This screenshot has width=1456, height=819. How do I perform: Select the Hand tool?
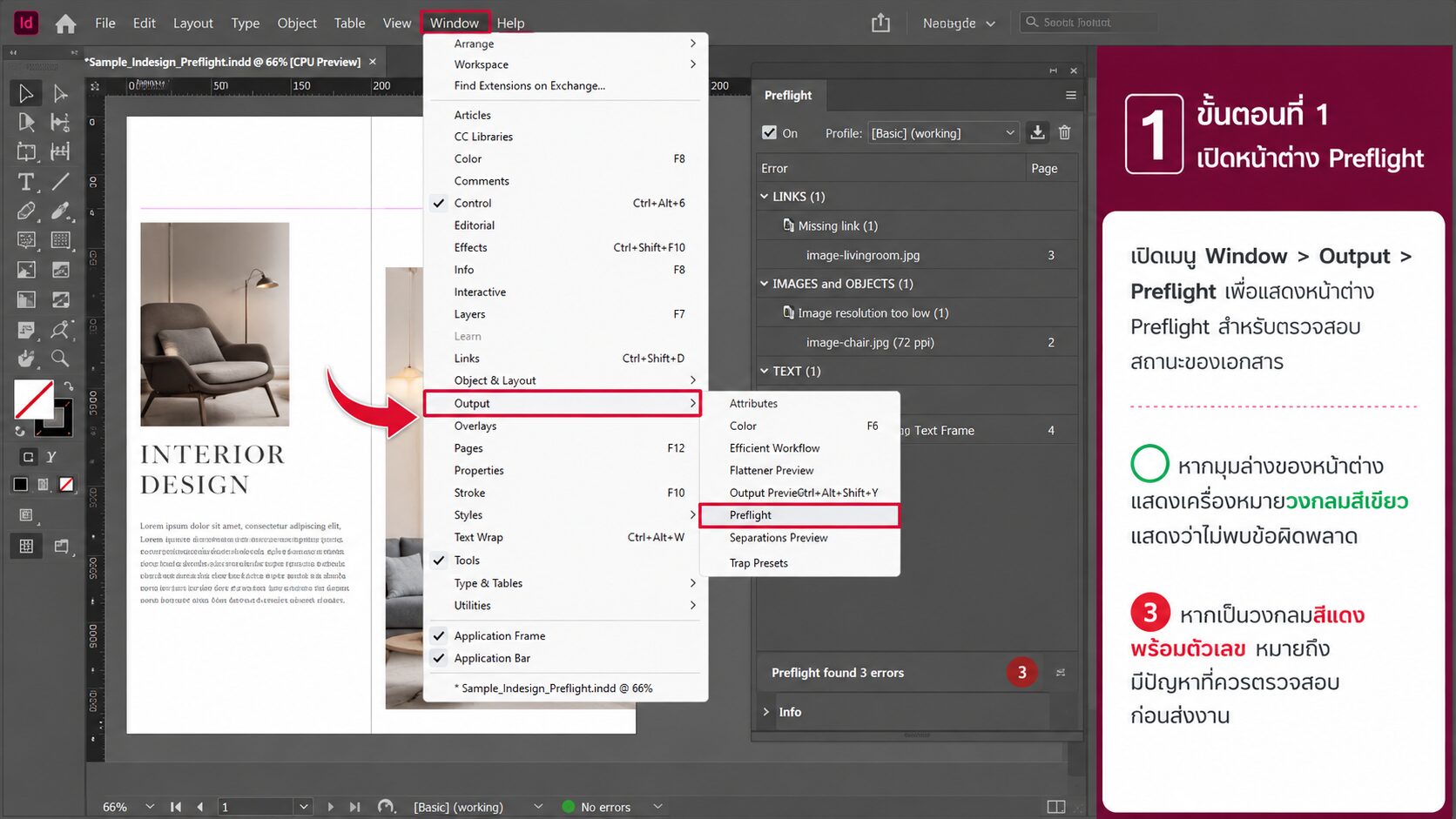tap(25, 358)
